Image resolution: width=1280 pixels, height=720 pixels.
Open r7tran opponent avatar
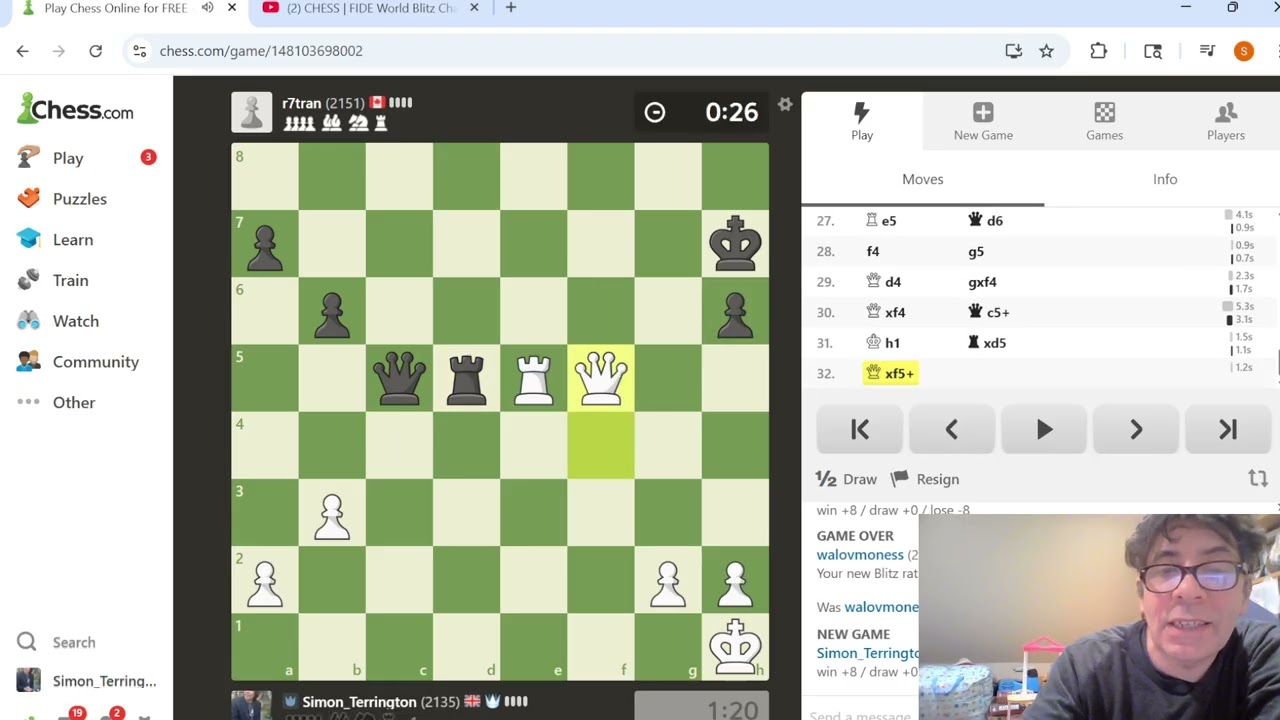coord(251,112)
